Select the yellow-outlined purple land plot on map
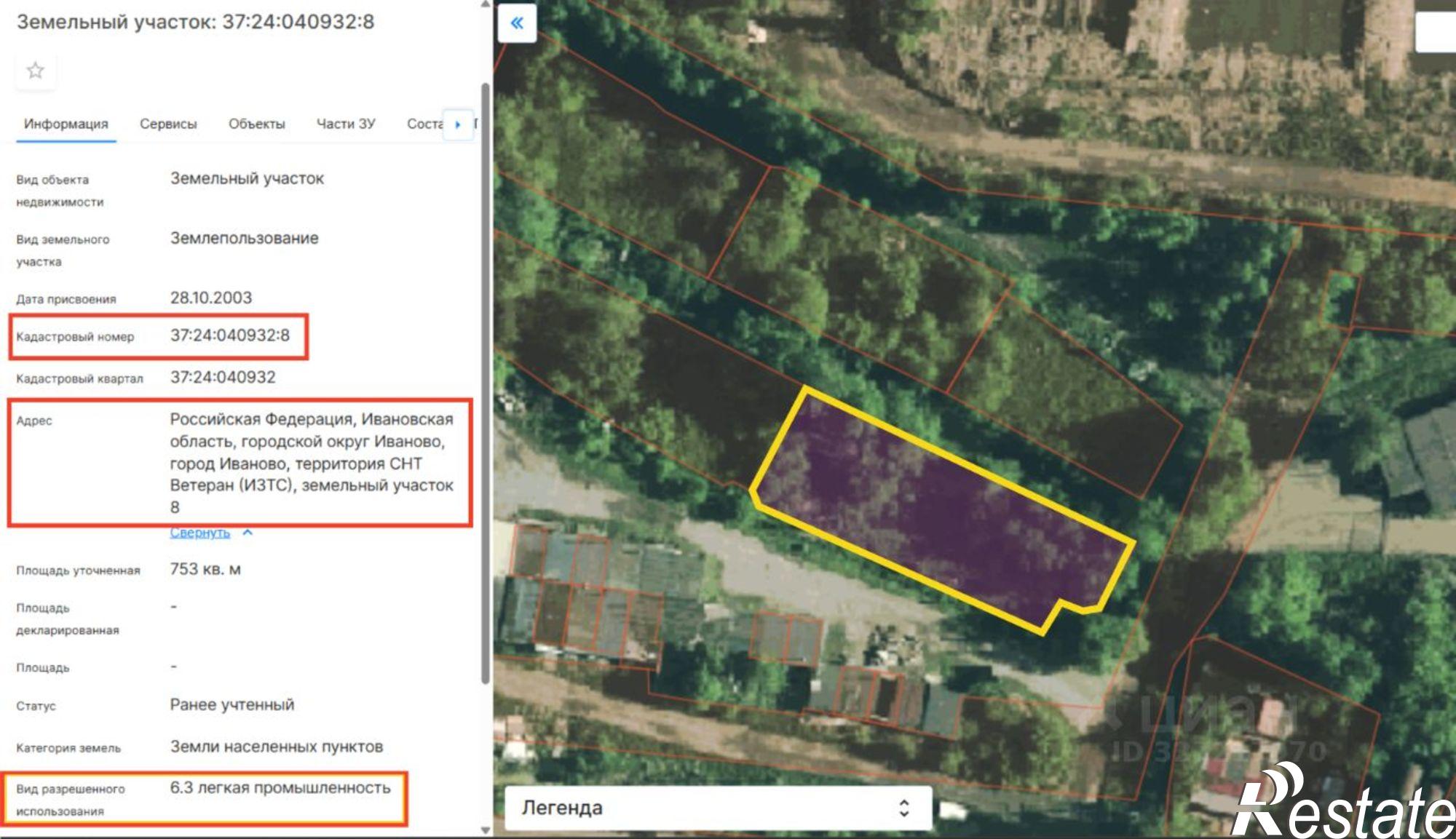The height and width of the screenshot is (839, 1456). tap(943, 512)
